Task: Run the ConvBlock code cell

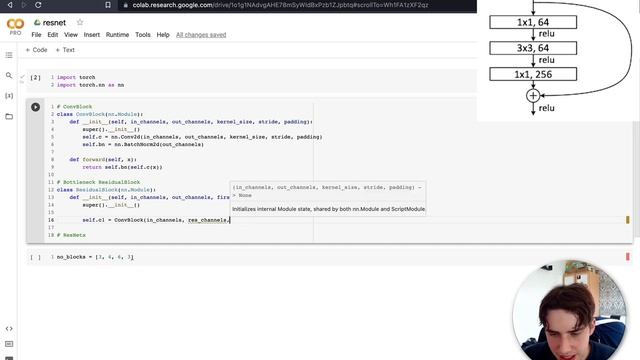Action: pyautogui.click(x=36, y=107)
